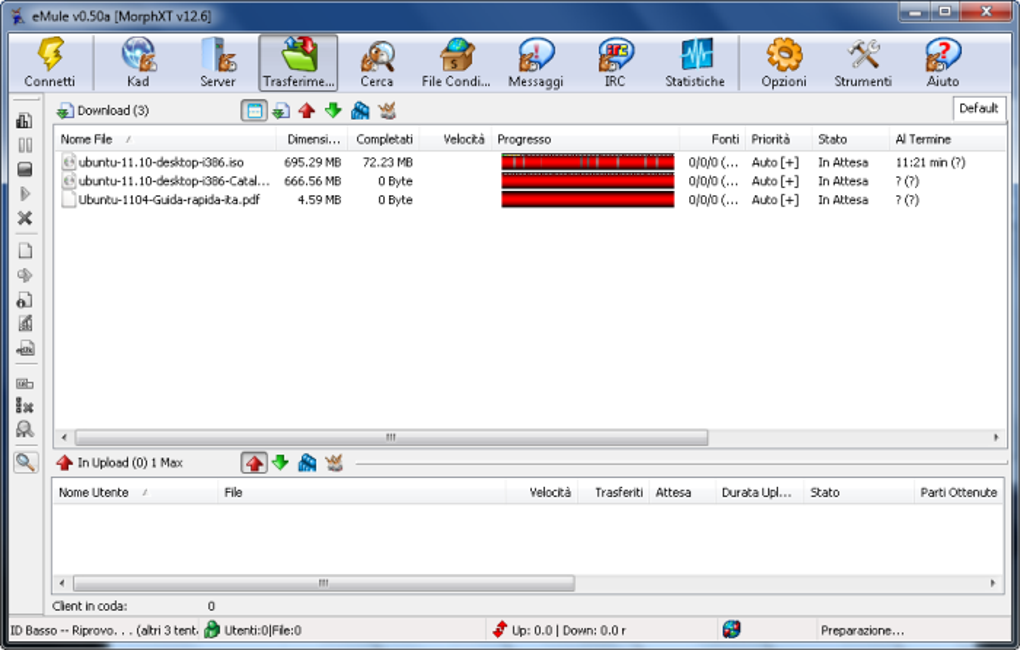This screenshot has height=650, width=1020.
Task: Toggle split window view in Download toolbar
Action: click(254, 111)
